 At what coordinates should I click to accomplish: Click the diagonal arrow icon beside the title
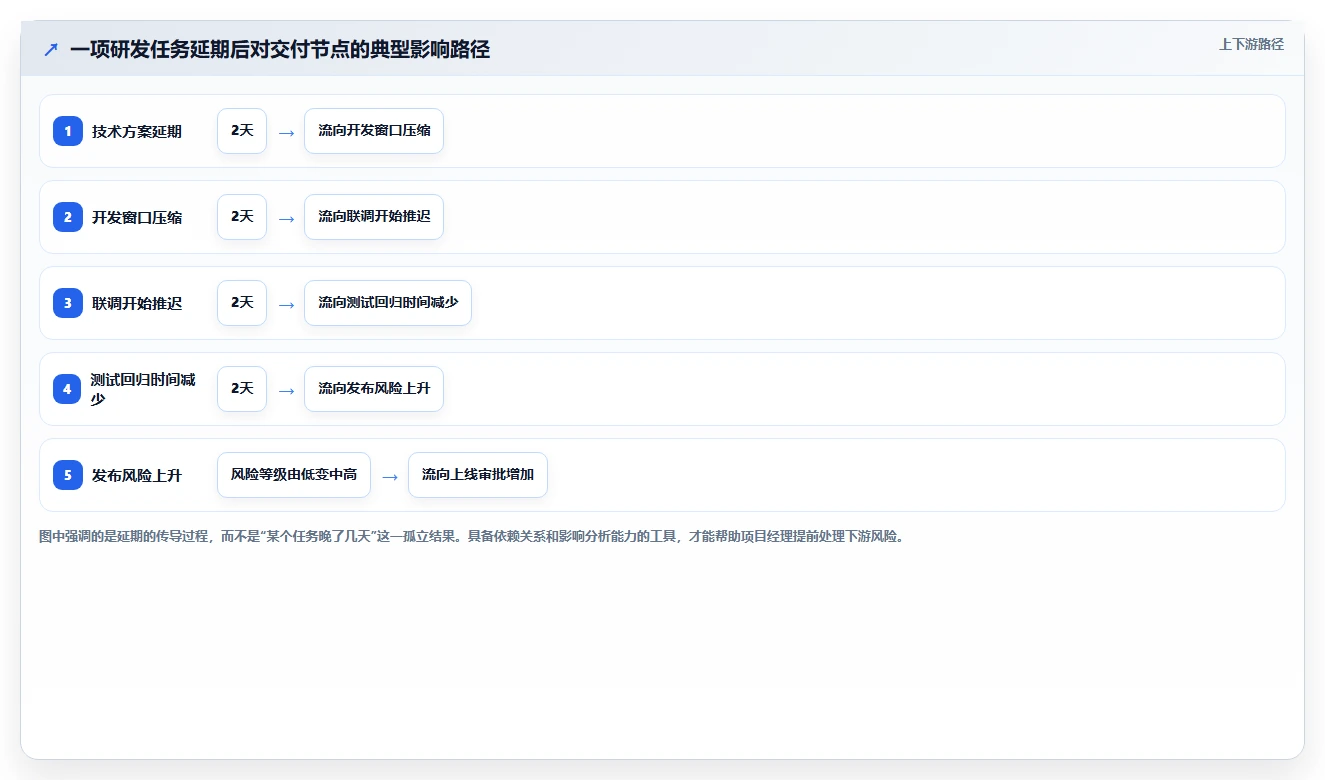[51, 49]
